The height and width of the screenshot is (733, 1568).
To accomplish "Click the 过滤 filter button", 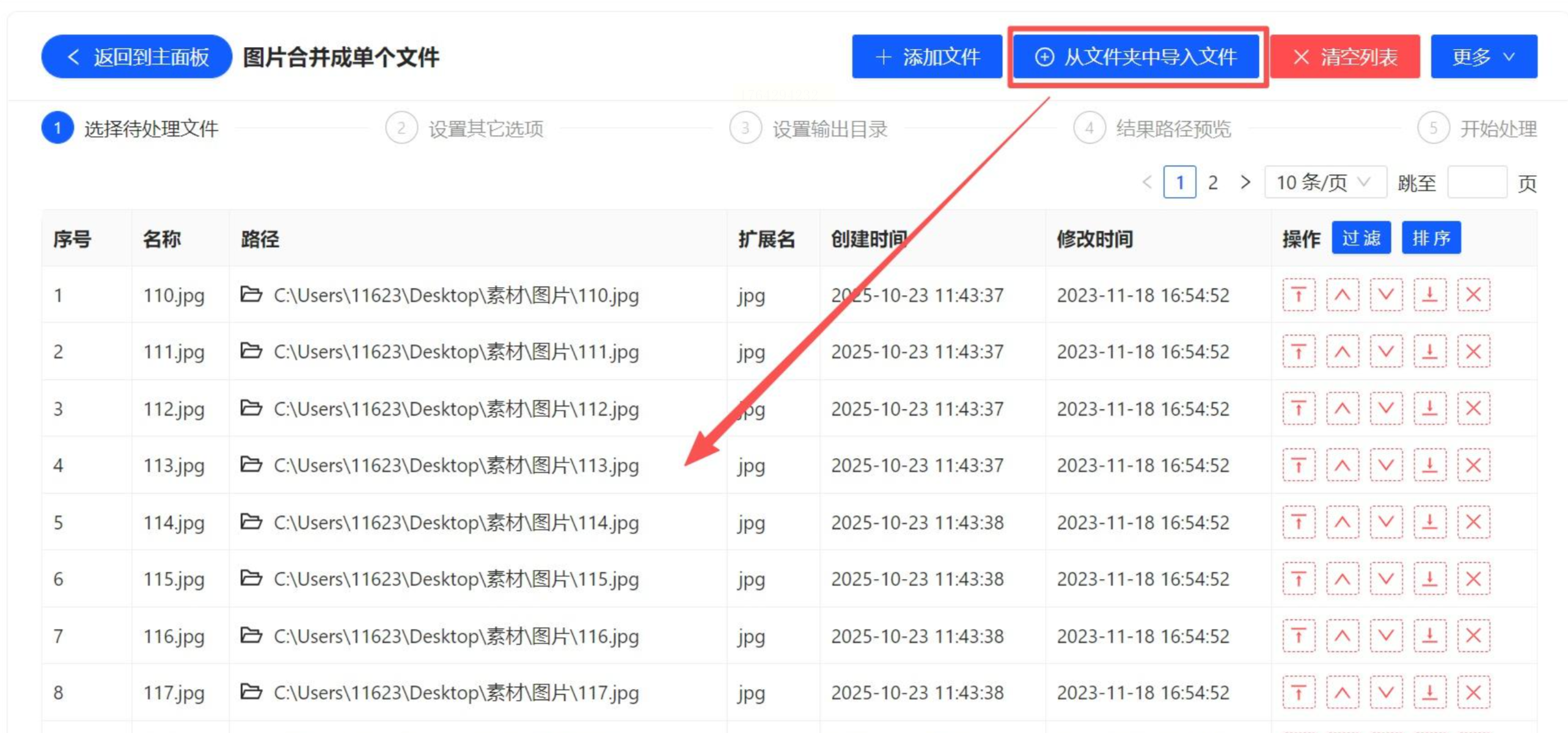I will click(1361, 238).
